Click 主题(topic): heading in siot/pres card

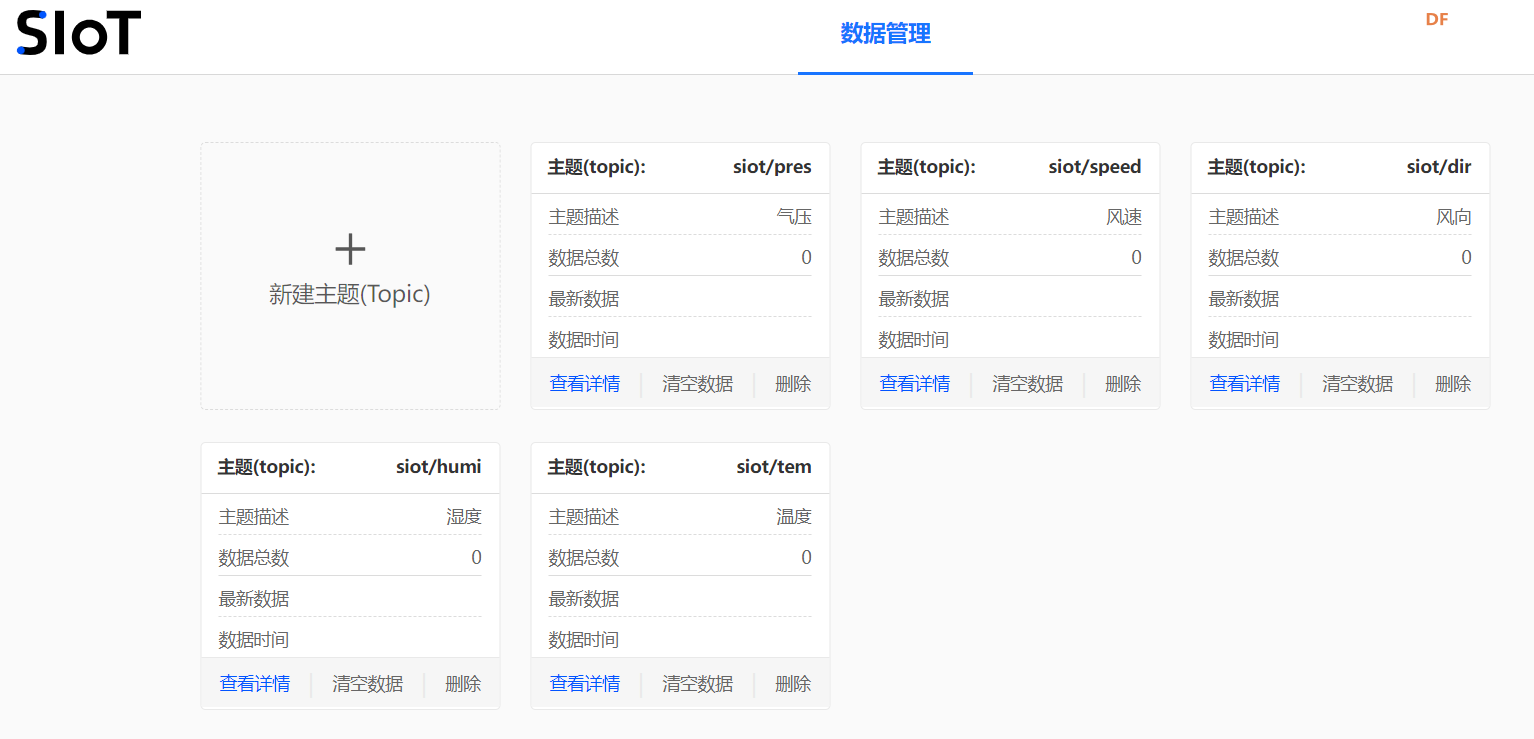click(597, 167)
